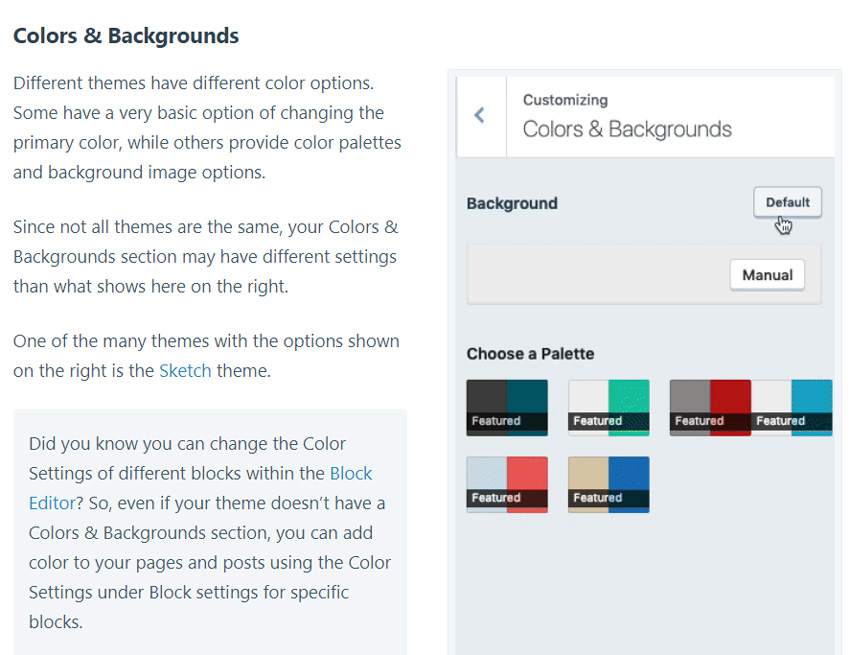Choose the light blue and coral palette
Screen dimensions: 850x655
[x=507, y=484]
